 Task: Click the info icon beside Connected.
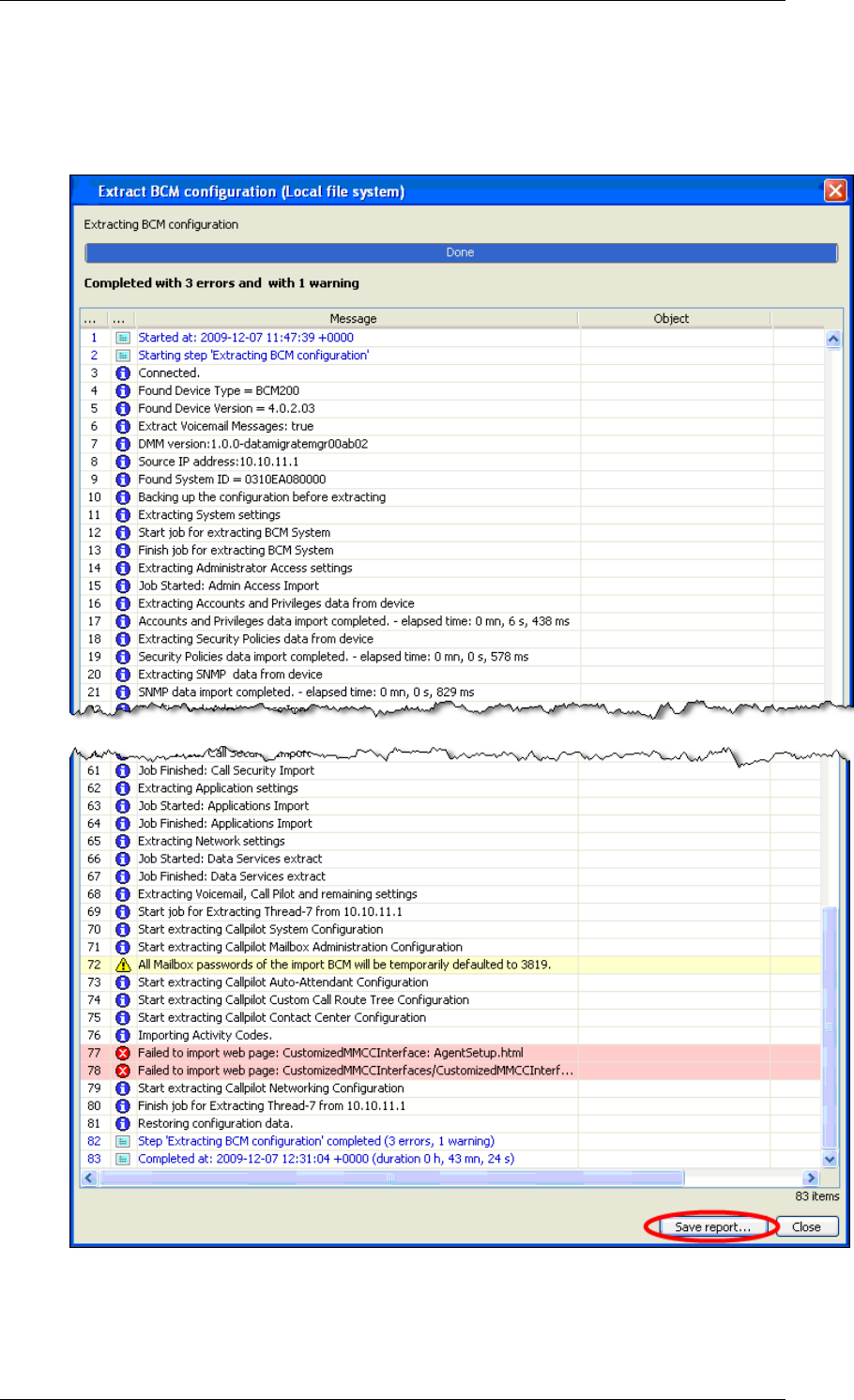click(122, 373)
